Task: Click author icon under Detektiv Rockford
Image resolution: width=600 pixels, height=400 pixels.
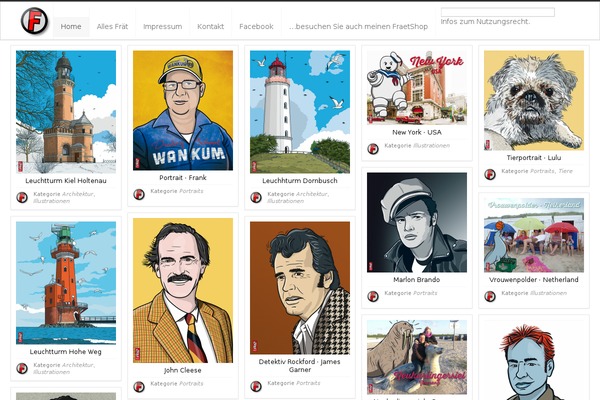Action: point(256,387)
